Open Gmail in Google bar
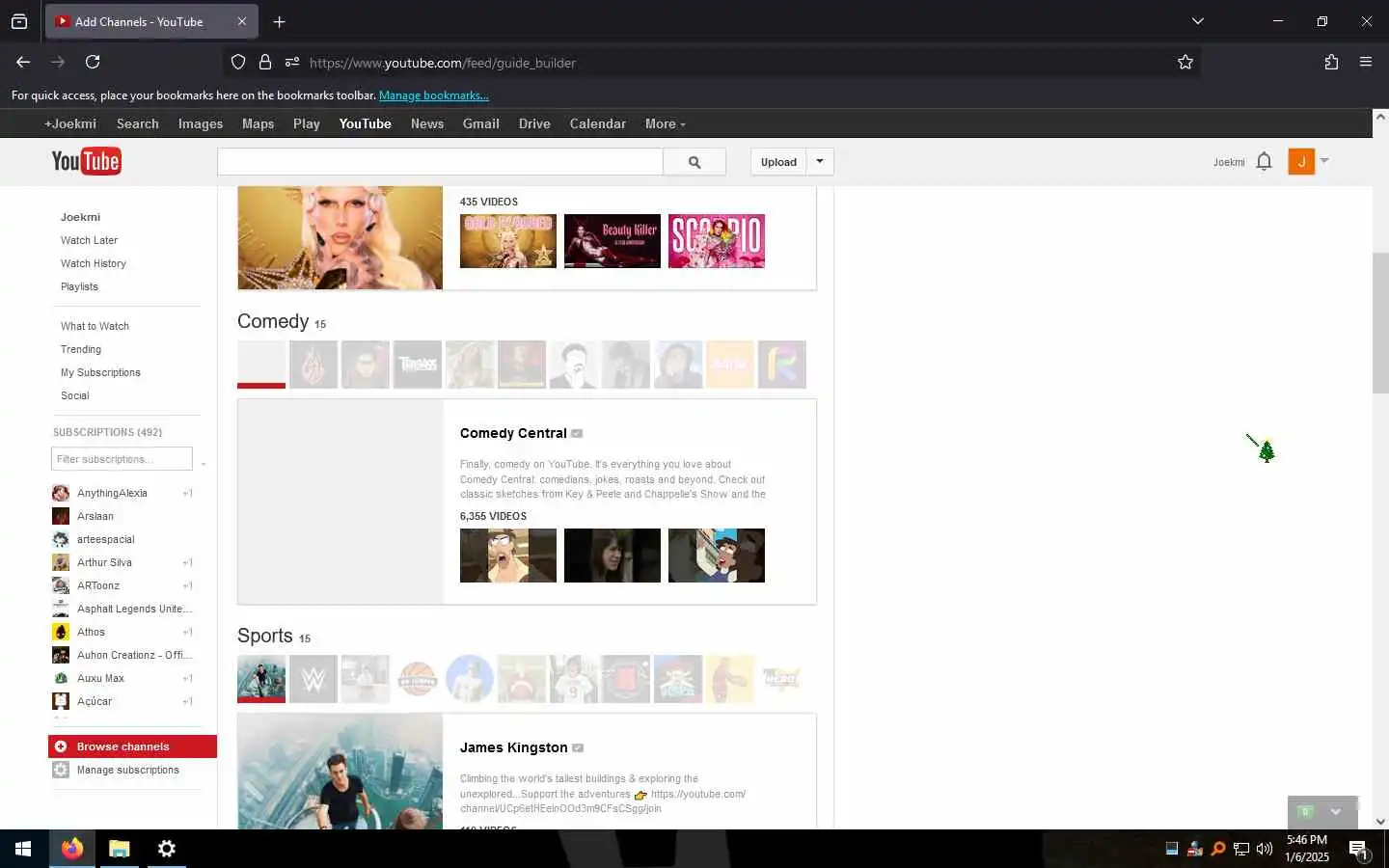This screenshot has width=1389, height=868. pos(480,123)
